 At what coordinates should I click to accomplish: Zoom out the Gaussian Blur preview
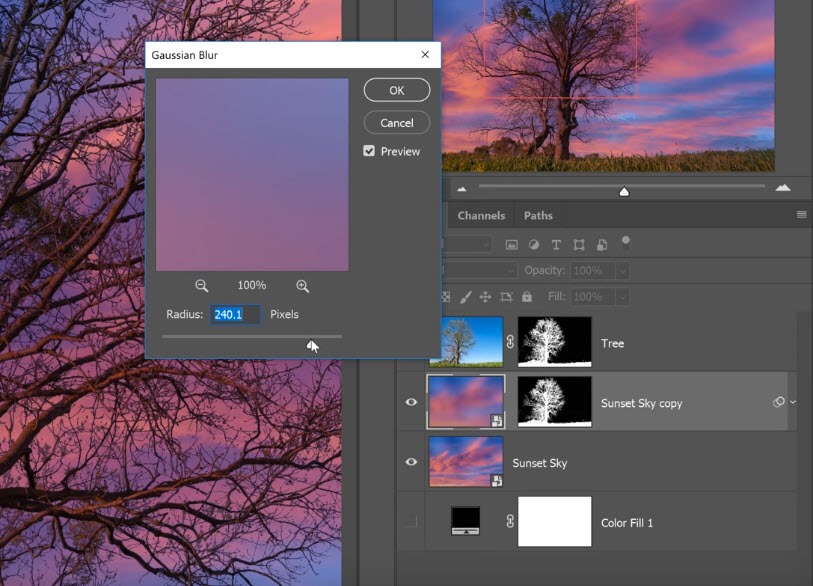pos(201,286)
